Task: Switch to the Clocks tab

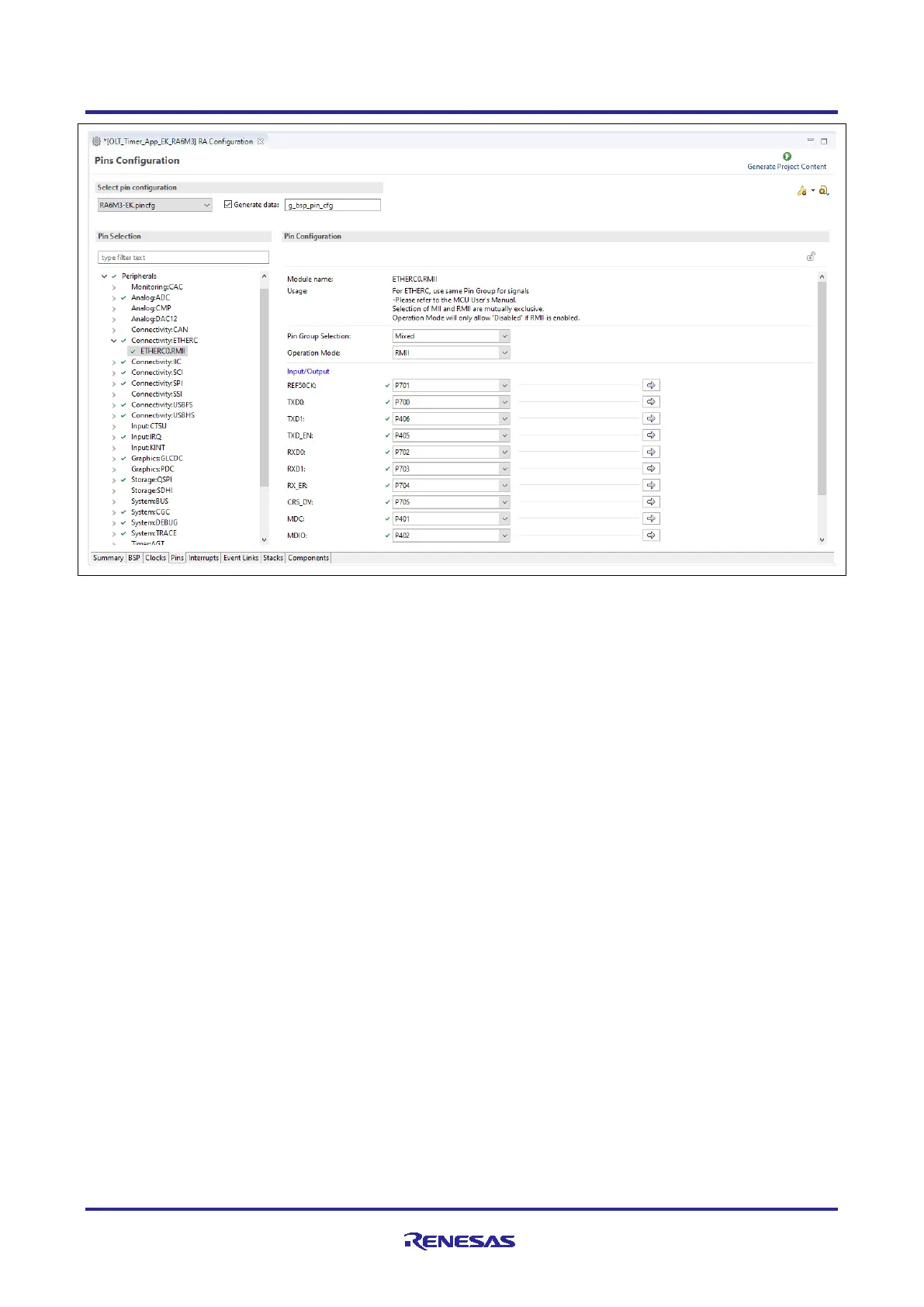Action: 156,558
